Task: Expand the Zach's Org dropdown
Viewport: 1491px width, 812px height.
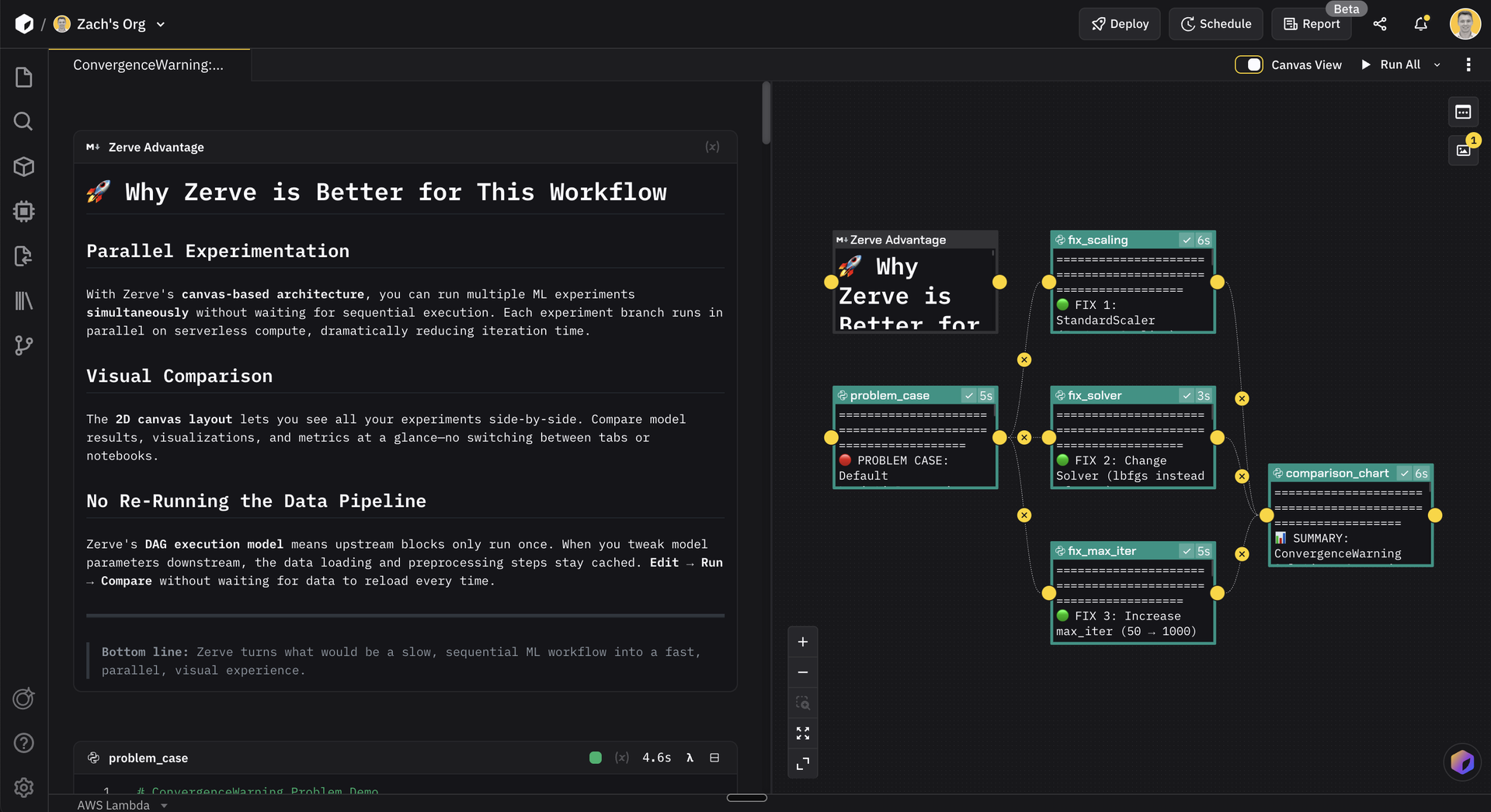Action: (161, 24)
